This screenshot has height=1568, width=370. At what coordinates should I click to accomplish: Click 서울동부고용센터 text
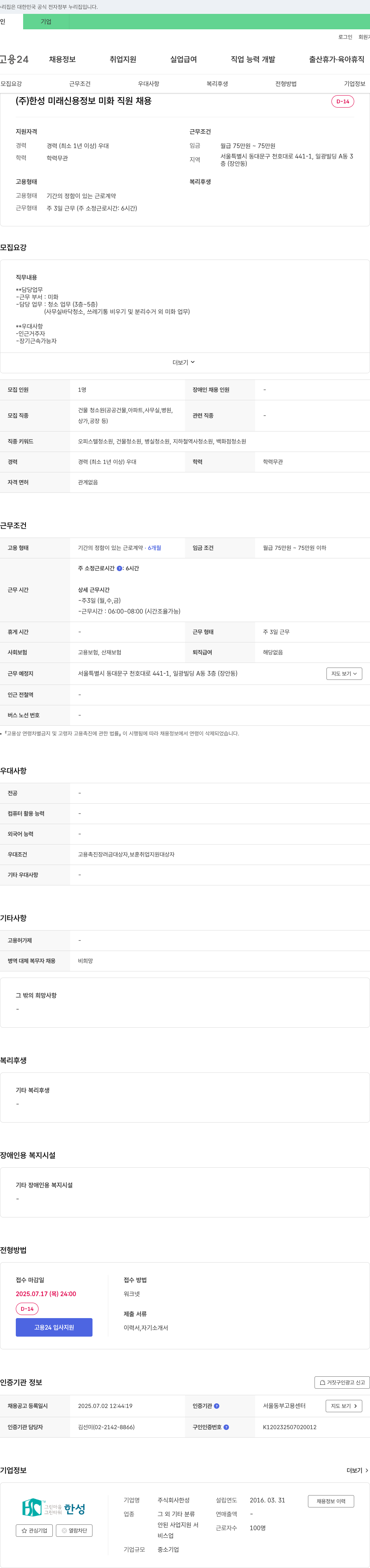coord(284,1406)
